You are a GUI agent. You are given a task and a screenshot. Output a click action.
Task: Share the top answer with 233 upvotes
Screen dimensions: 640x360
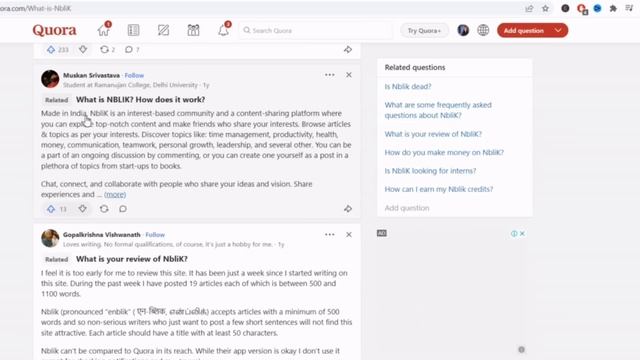(348, 49)
